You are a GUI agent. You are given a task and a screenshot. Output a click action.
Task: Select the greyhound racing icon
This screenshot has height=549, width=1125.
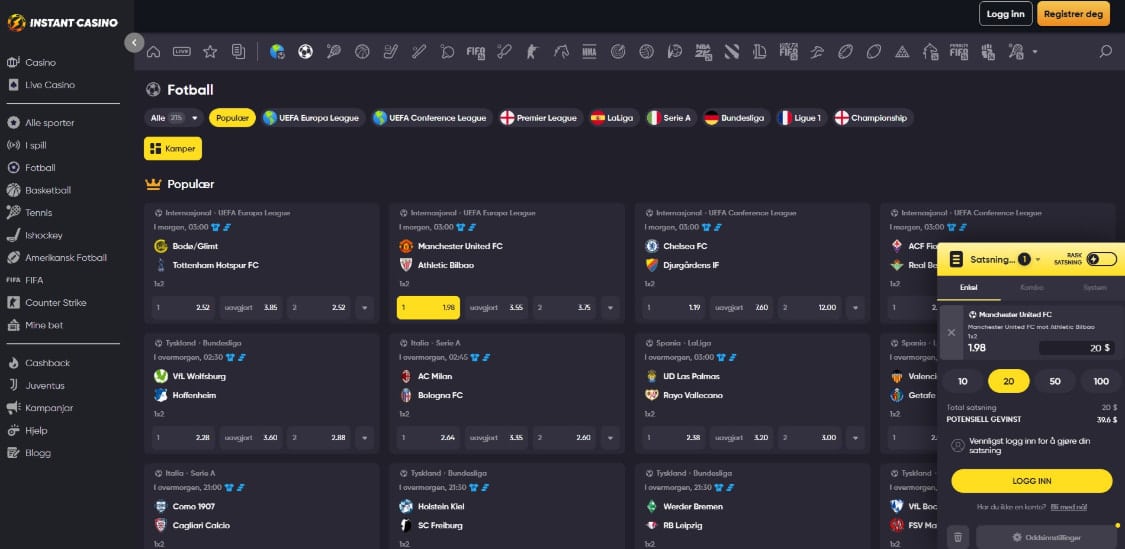(817, 52)
